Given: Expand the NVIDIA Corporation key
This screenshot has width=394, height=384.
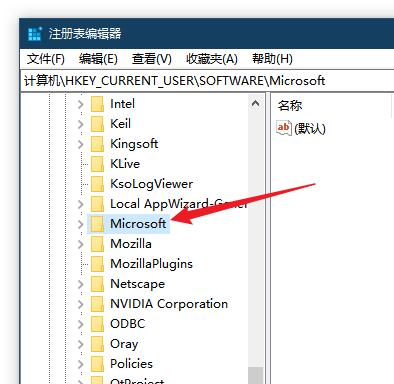Looking at the screenshot, I should click(81, 304).
